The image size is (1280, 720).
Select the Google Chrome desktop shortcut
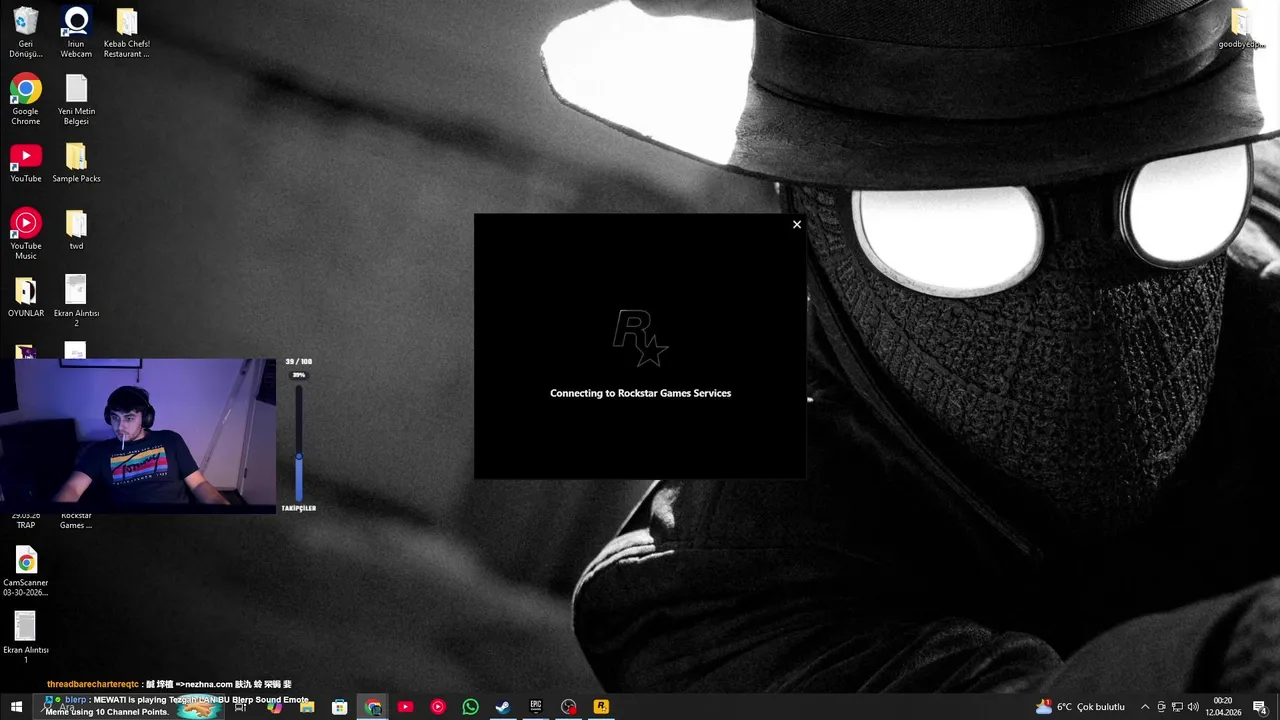pyautogui.click(x=26, y=99)
